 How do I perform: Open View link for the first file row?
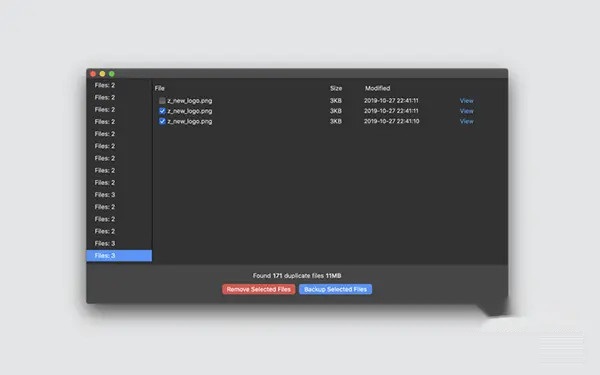(x=466, y=101)
